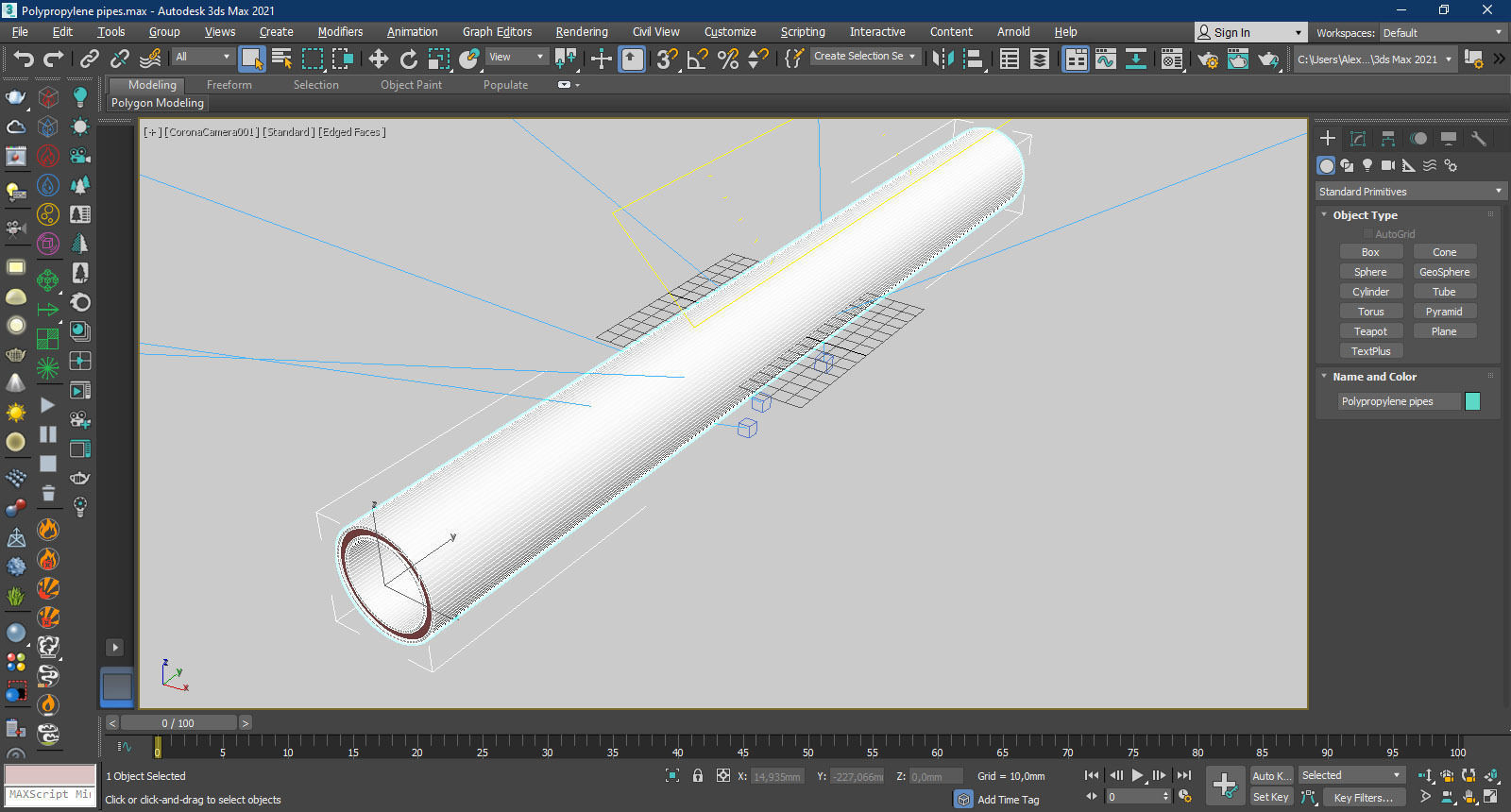This screenshot has height=812, width=1511.
Task: Switch to the Object Paint ribbon tab
Action: [x=411, y=85]
